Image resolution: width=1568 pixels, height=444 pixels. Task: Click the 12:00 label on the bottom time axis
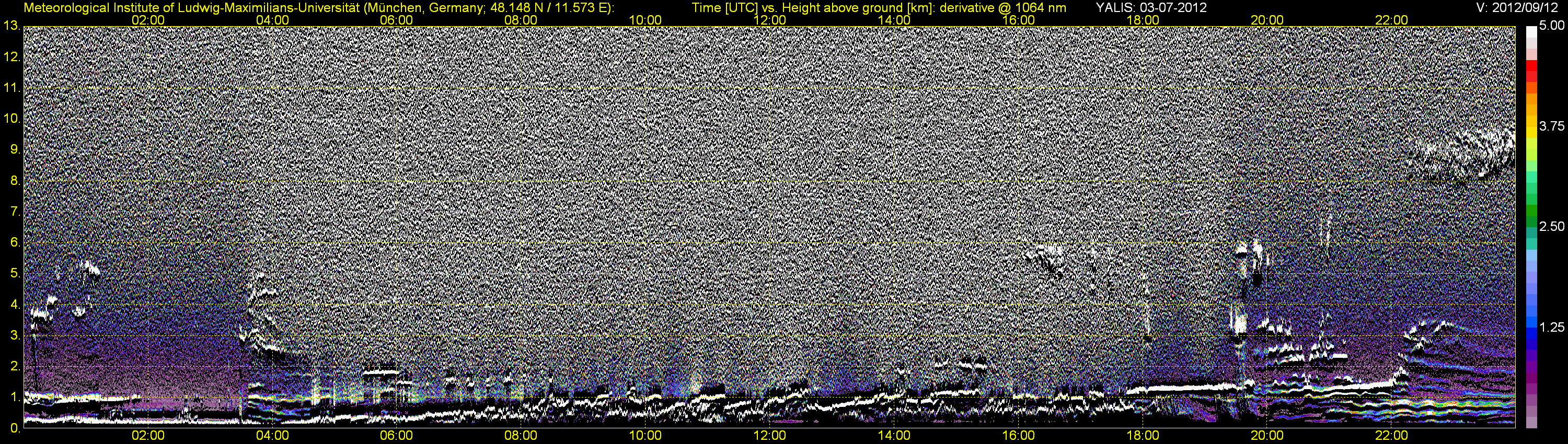click(769, 436)
